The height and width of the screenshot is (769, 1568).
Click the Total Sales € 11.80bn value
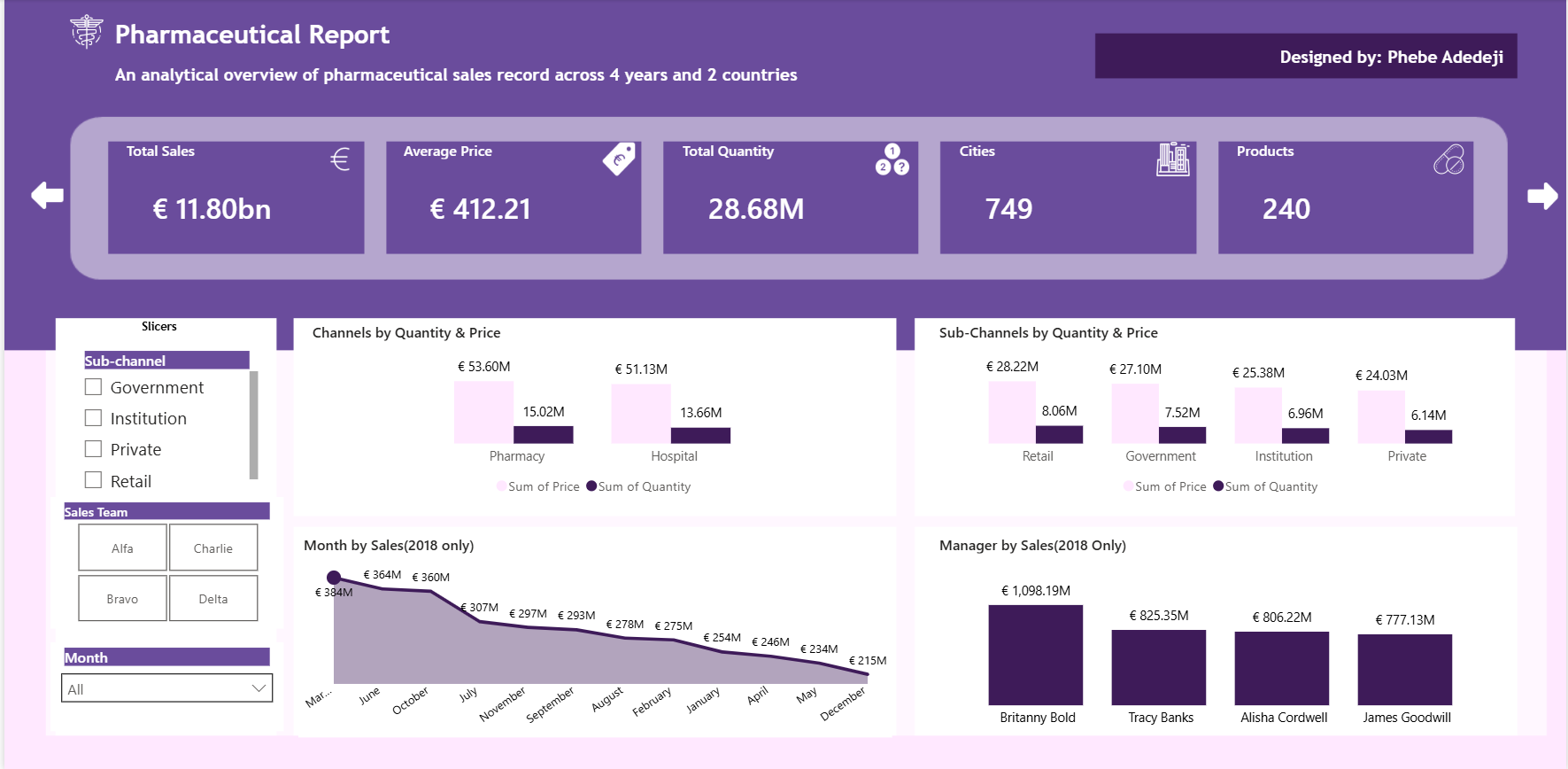coord(212,209)
